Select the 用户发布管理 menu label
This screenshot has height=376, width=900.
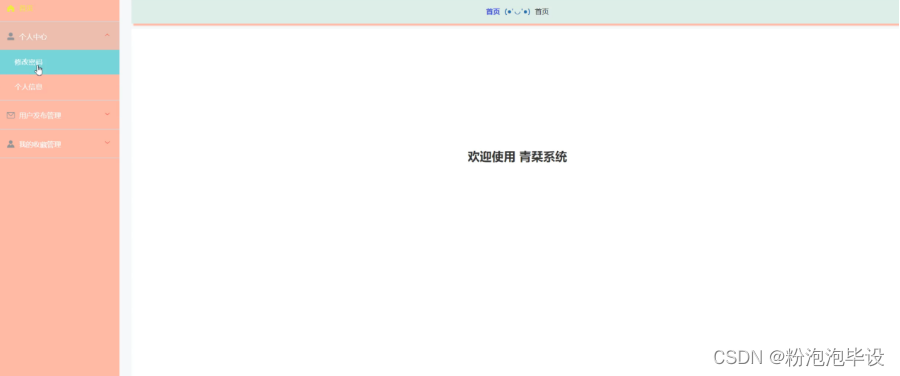[x=40, y=115]
